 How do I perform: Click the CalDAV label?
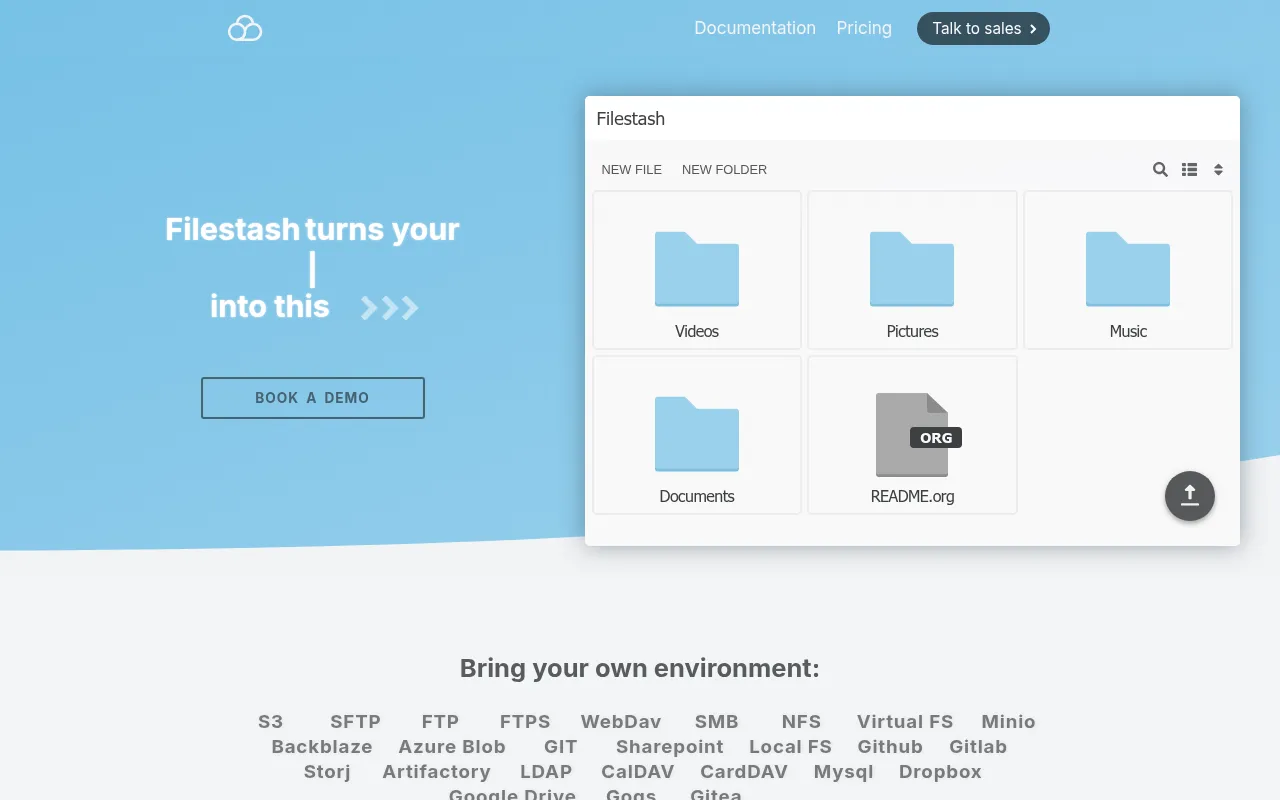(x=638, y=772)
